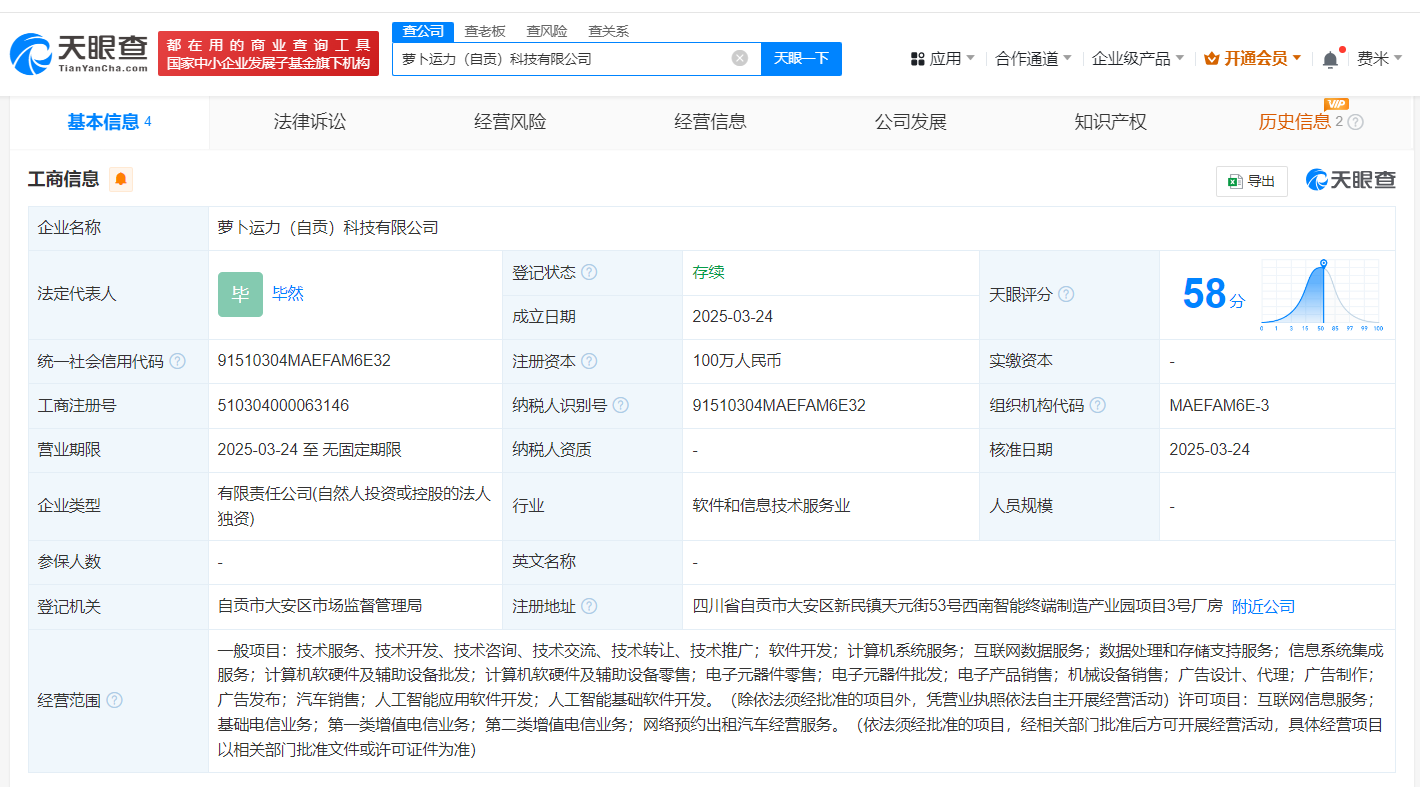This screenshot has height=787, width=1420.
Task: Click the 毕 avatar of legal representative
Action: 240,294
